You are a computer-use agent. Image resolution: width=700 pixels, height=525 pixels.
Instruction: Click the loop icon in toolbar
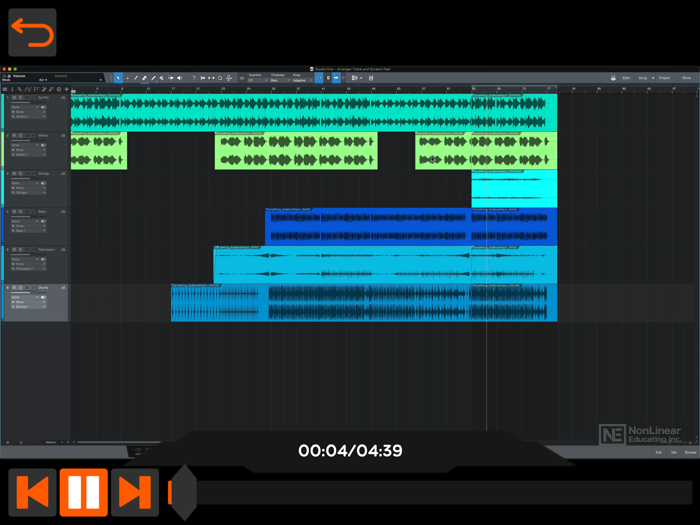click(x=220, y=78)
